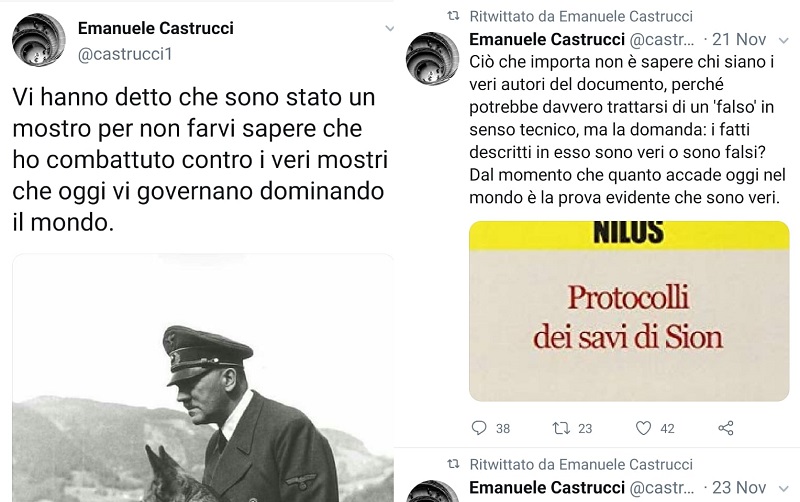The height and width of the screenshot is (502, 800).
Task: Click retweet indicator icon above 23 Nov tweet
Action: [453, 464]
